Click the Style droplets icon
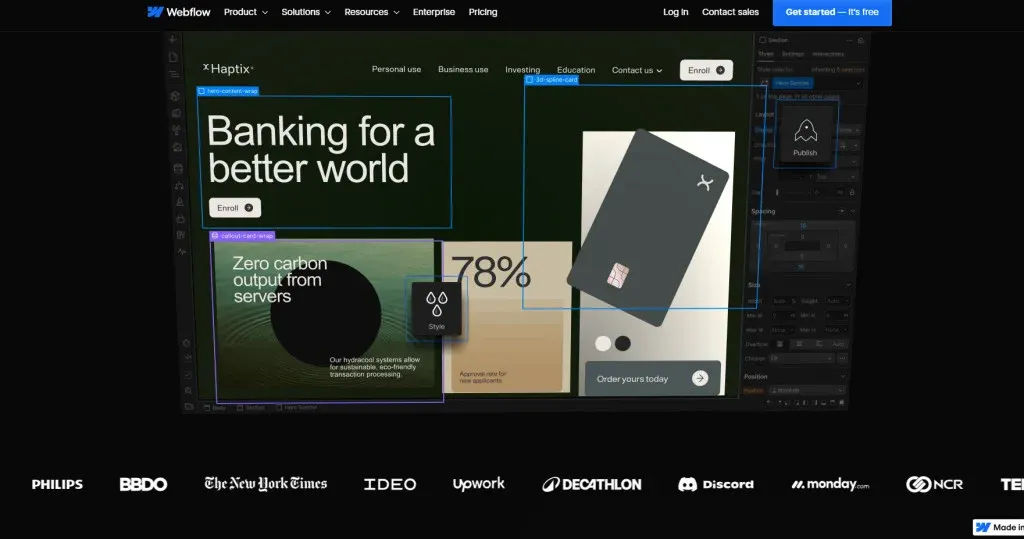1024x539 pixels. coord(436,304)
